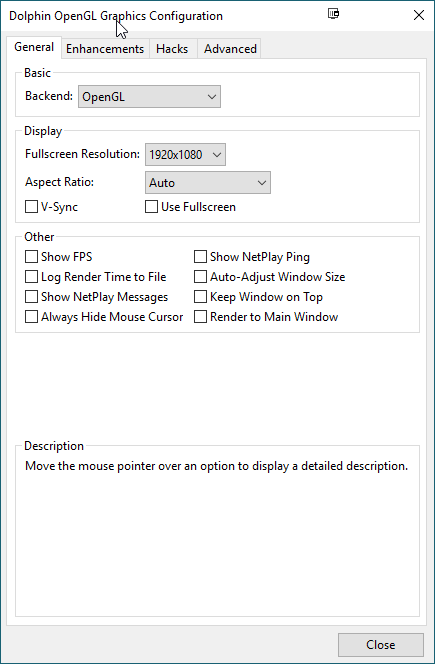Screen dimensions: 435x664
Task: Expand the Aspect Ratio dropdown
Action: (208, 183)
